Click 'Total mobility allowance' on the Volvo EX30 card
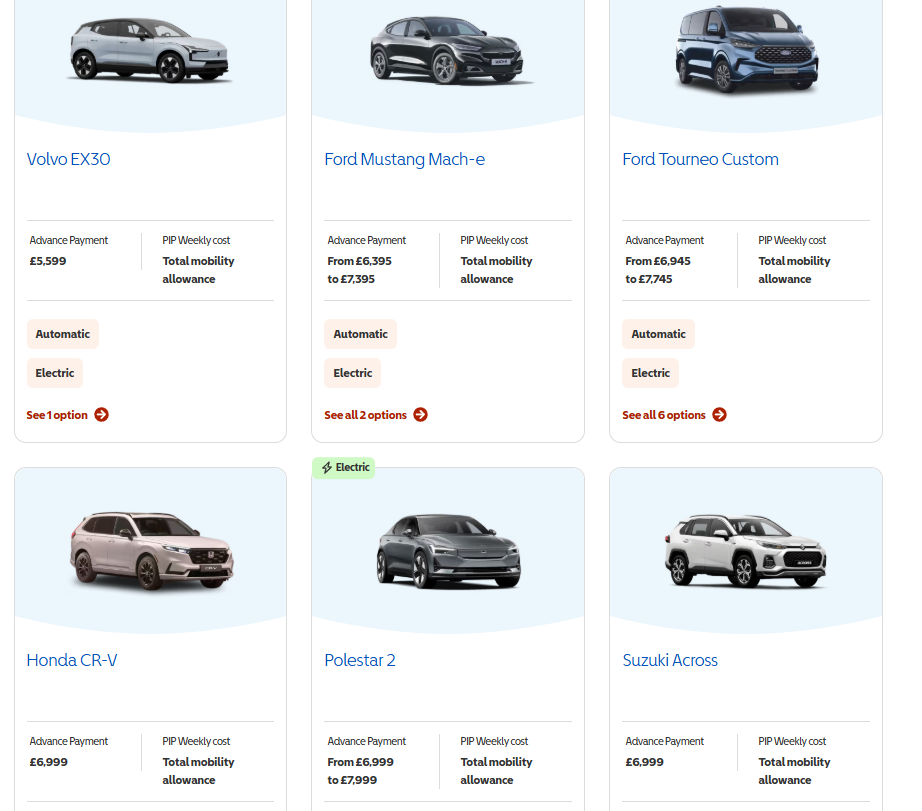Viewport: 922px width, 811px height. coord(198,270)
